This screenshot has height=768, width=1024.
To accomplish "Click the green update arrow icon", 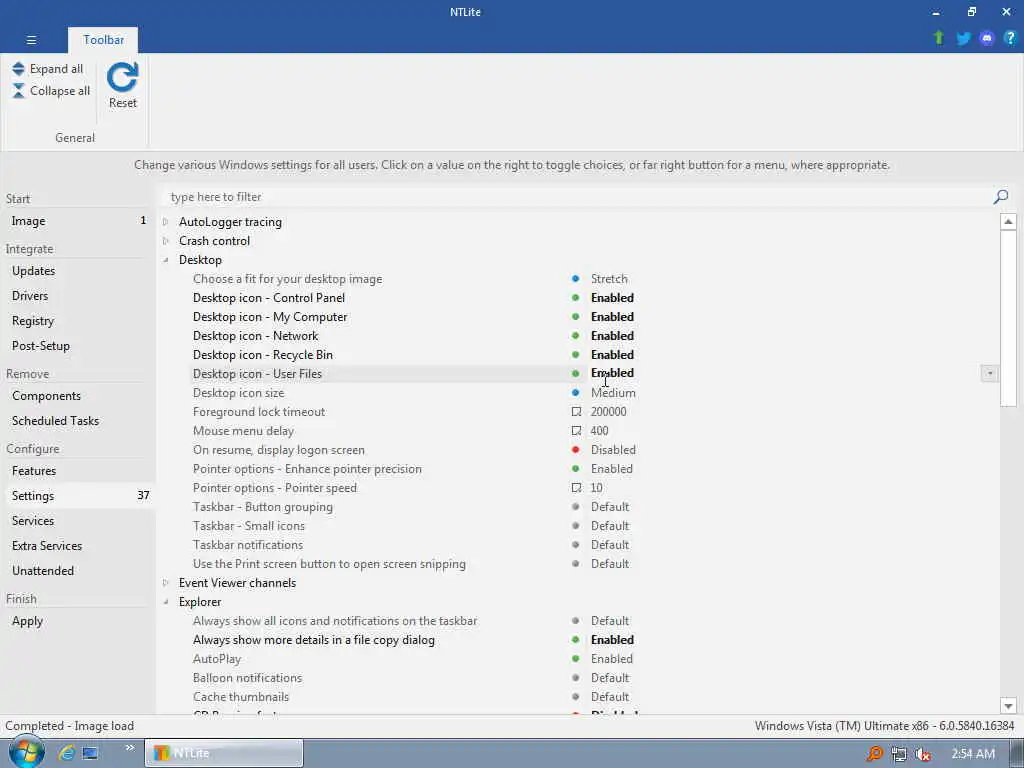I will point(939,38).
